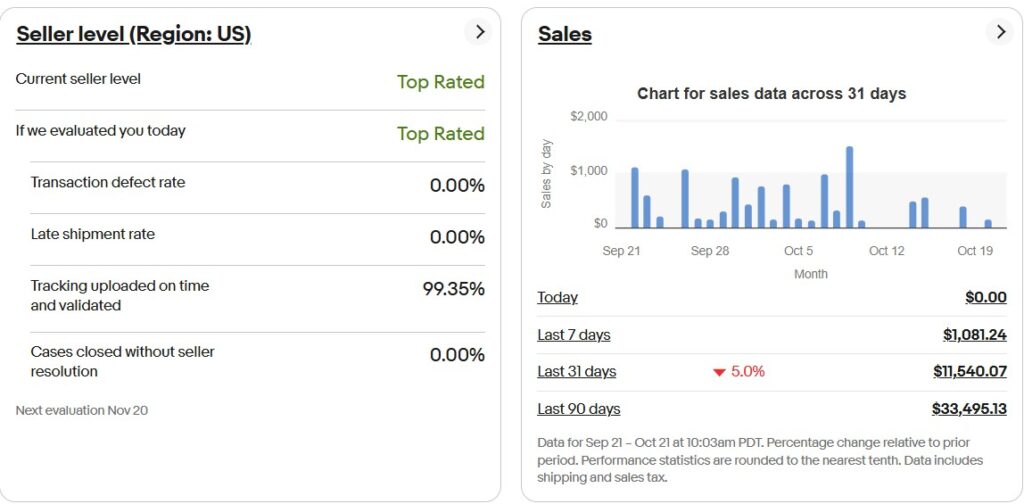Open the Sales panel chevron arrow
This screenshot has width=1024, height=504.
point(999,32)
